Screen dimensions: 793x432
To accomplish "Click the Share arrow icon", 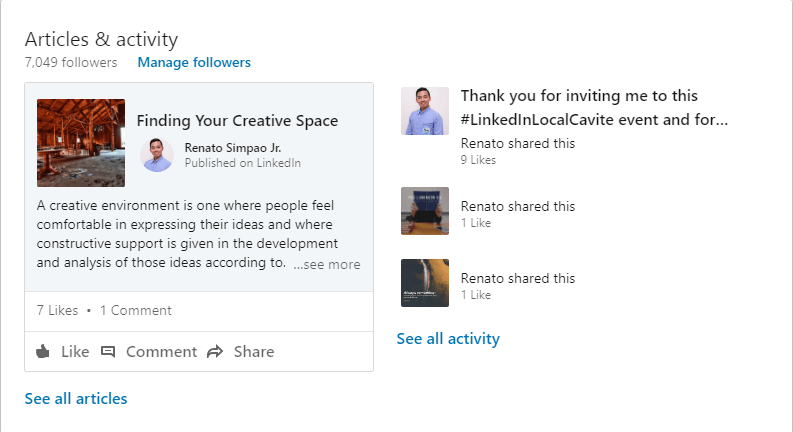I will (x=215, y=352).
